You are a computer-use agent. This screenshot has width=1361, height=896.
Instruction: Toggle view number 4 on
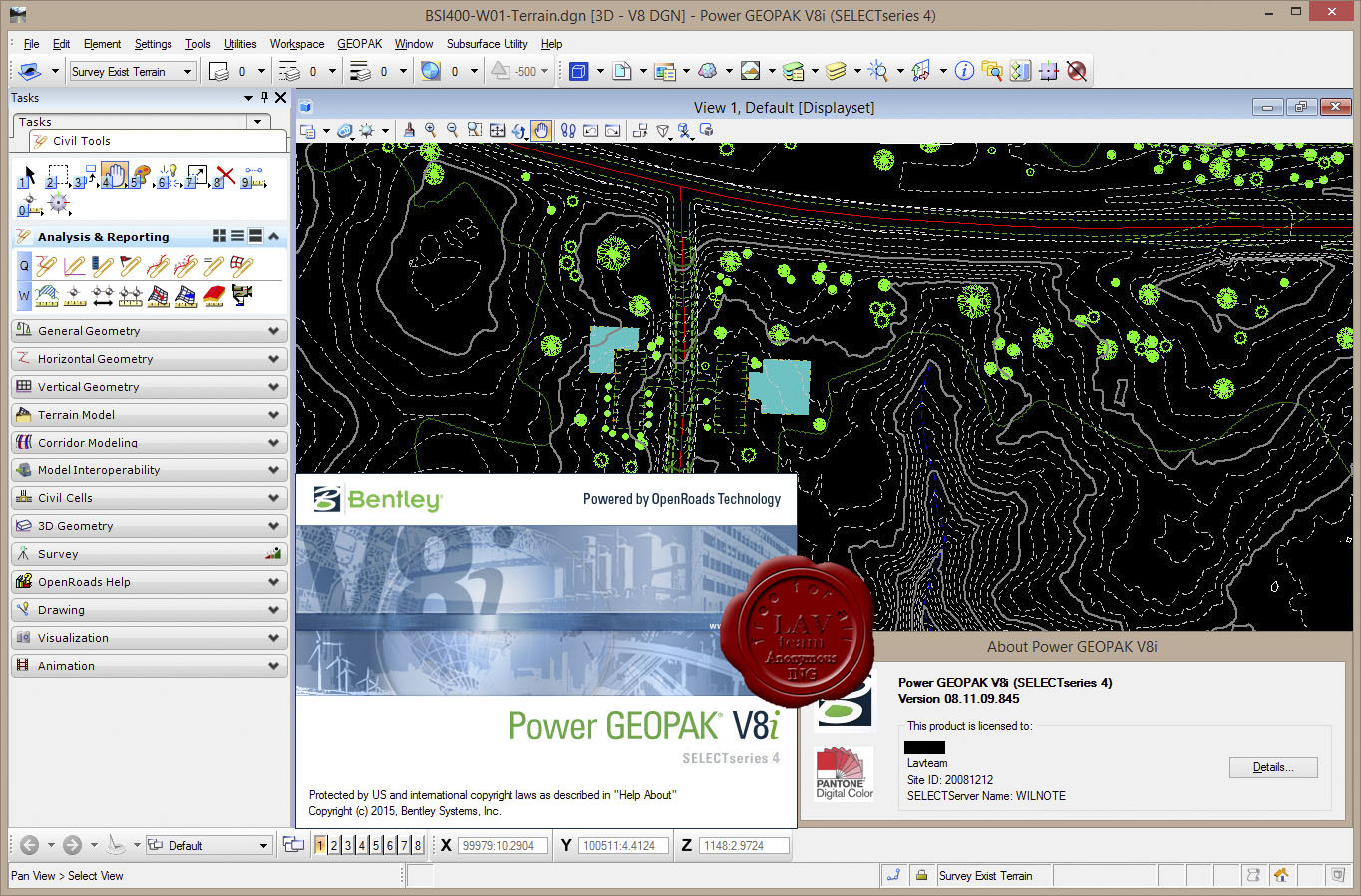click(x=362, y=845)
